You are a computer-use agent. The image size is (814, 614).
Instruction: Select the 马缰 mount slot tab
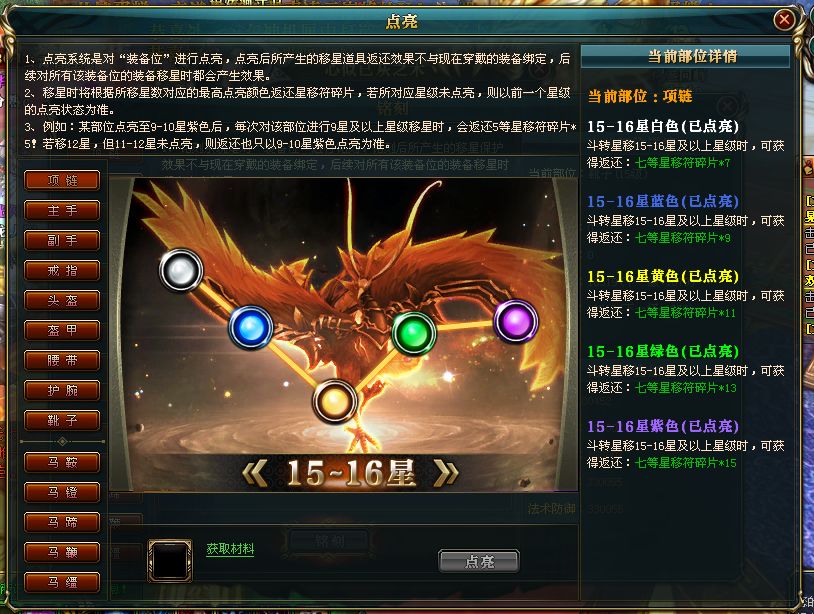62,582
